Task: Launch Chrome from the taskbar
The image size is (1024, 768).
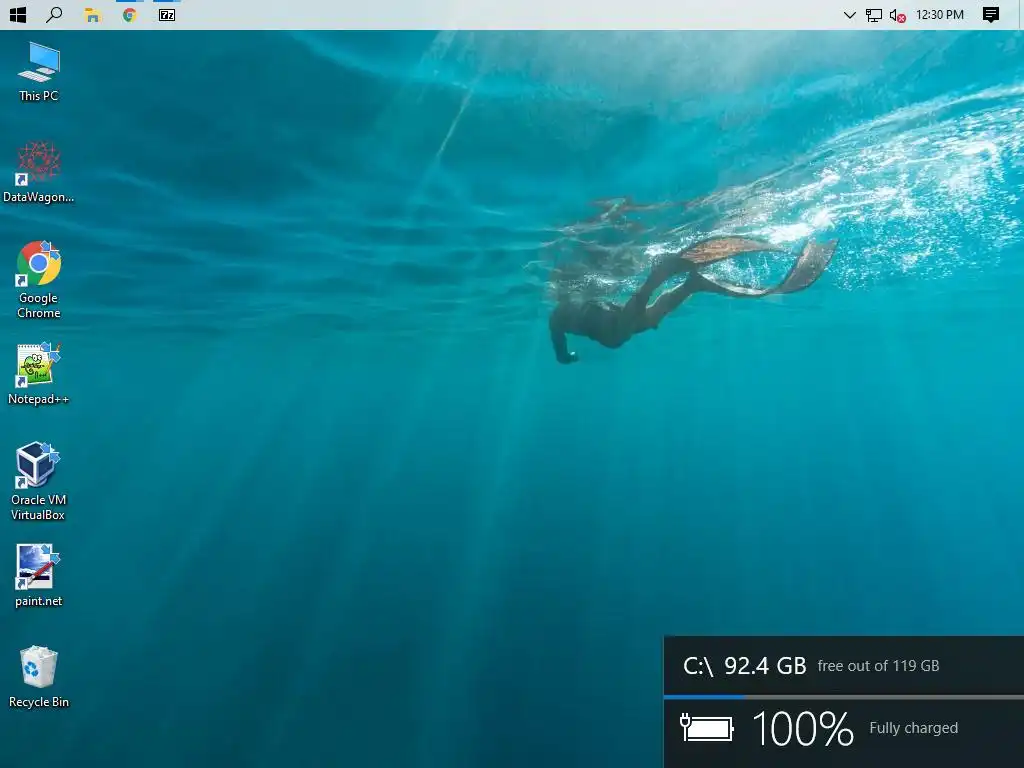Action: 129,15
